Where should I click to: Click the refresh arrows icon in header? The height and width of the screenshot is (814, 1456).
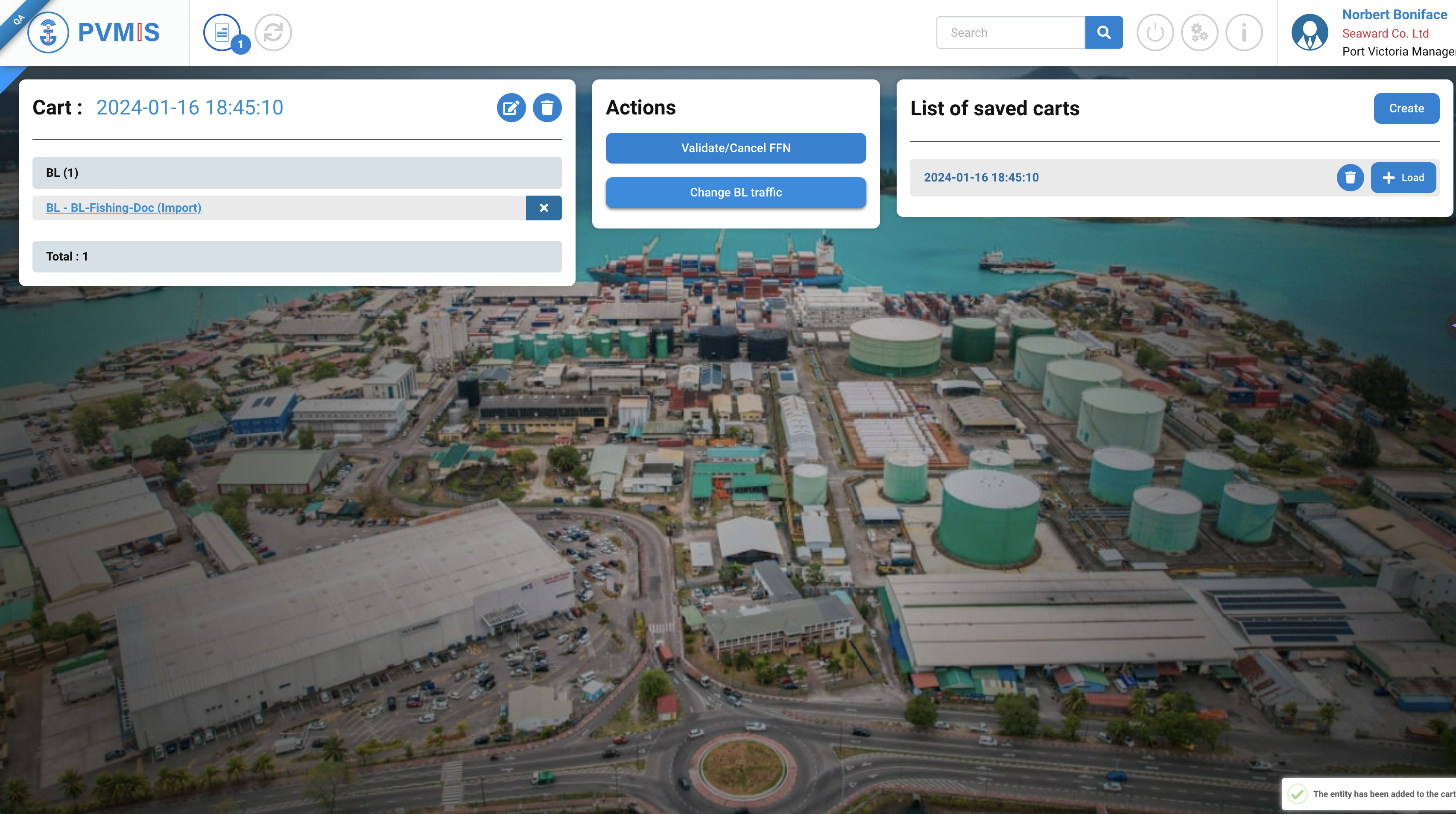[273, 33]
